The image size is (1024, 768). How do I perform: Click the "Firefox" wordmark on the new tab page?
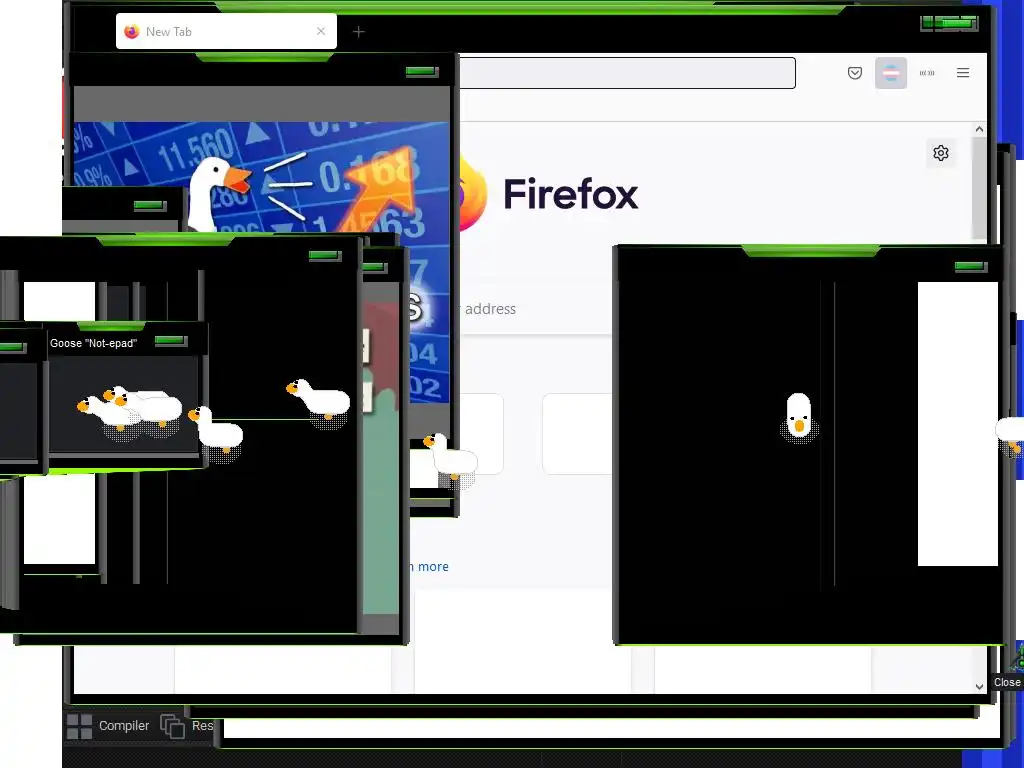click(571, 194)
